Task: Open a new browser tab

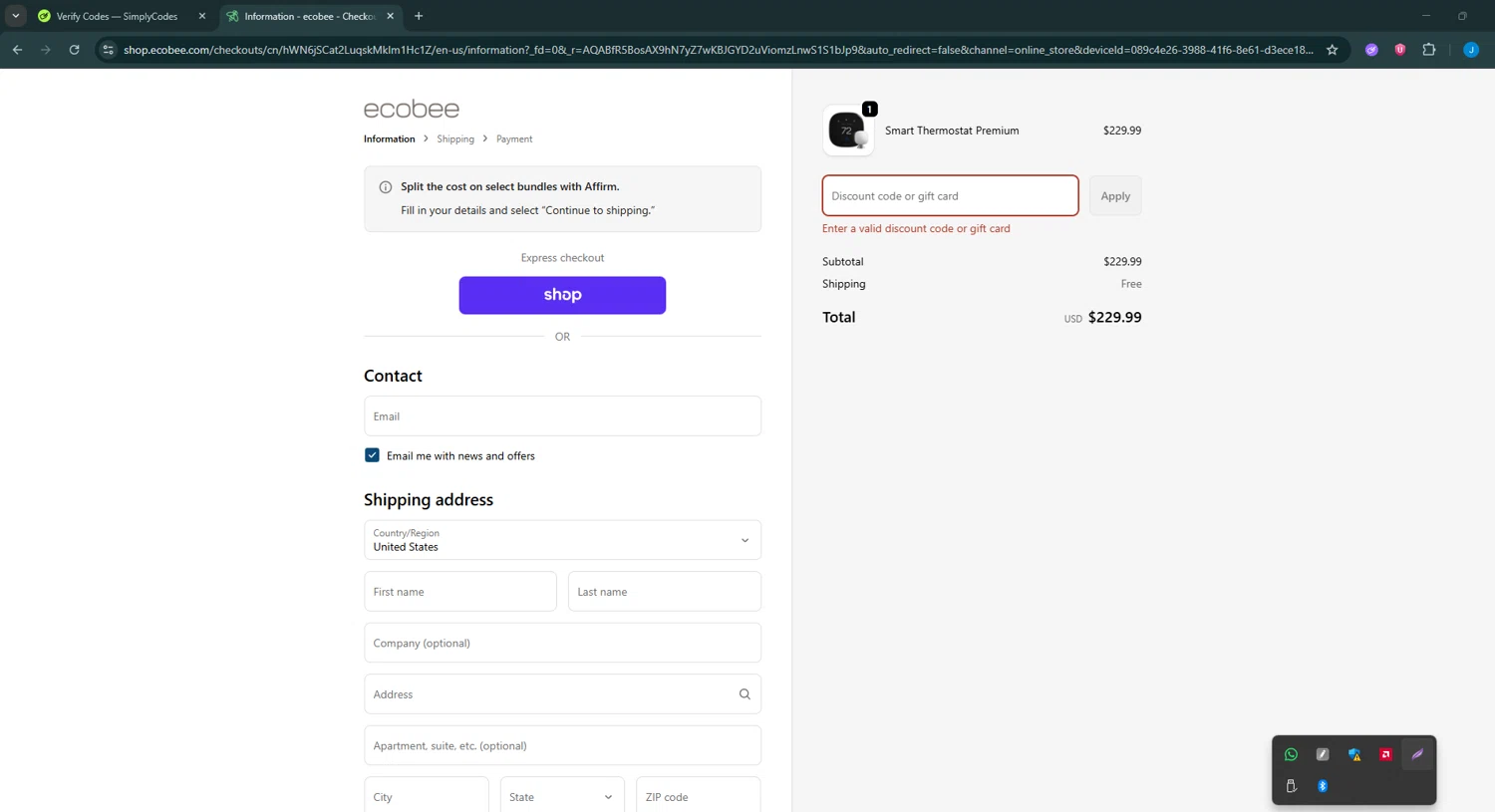Action: pos(419,16)
